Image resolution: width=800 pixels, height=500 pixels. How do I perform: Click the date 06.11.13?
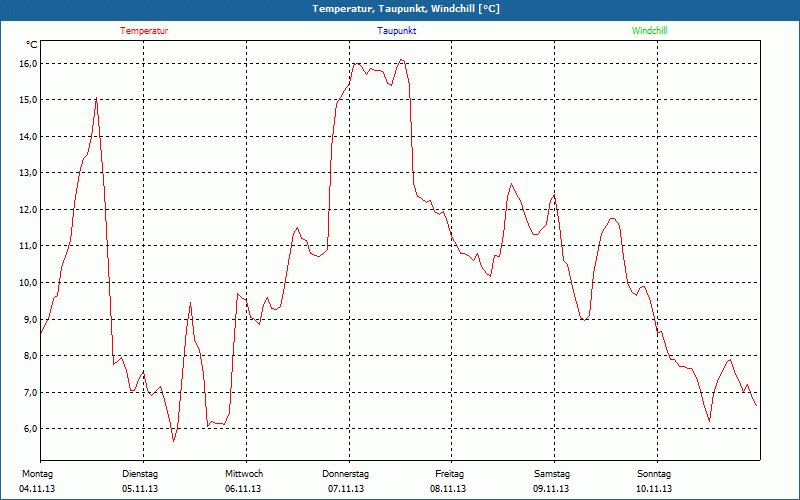tap(243, 489)
